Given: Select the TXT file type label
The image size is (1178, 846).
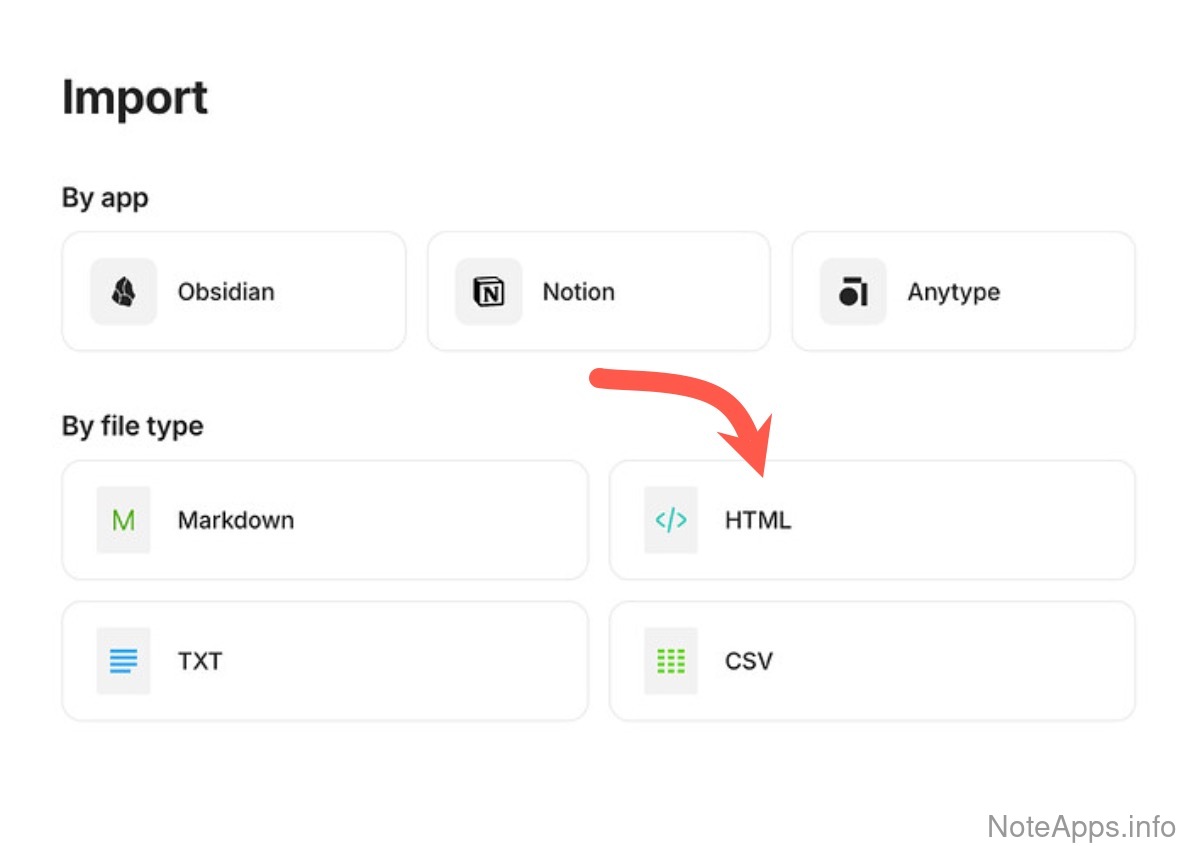Looking at the screenshot, I should pyautogui.click(x=200, y=661).
